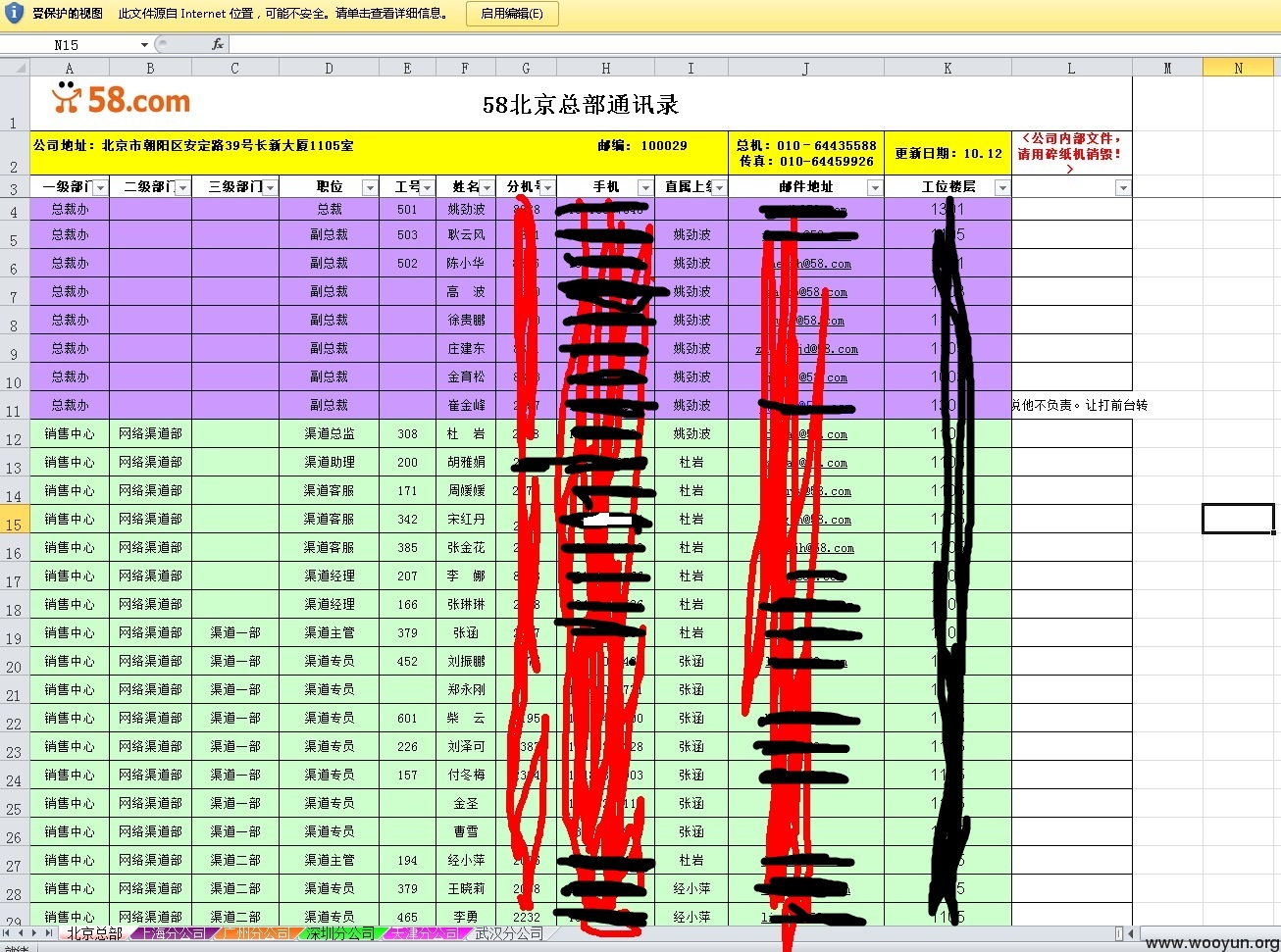Select name cell 庄建东
Screen dimensions: 1281x952
tap(466, 349)
